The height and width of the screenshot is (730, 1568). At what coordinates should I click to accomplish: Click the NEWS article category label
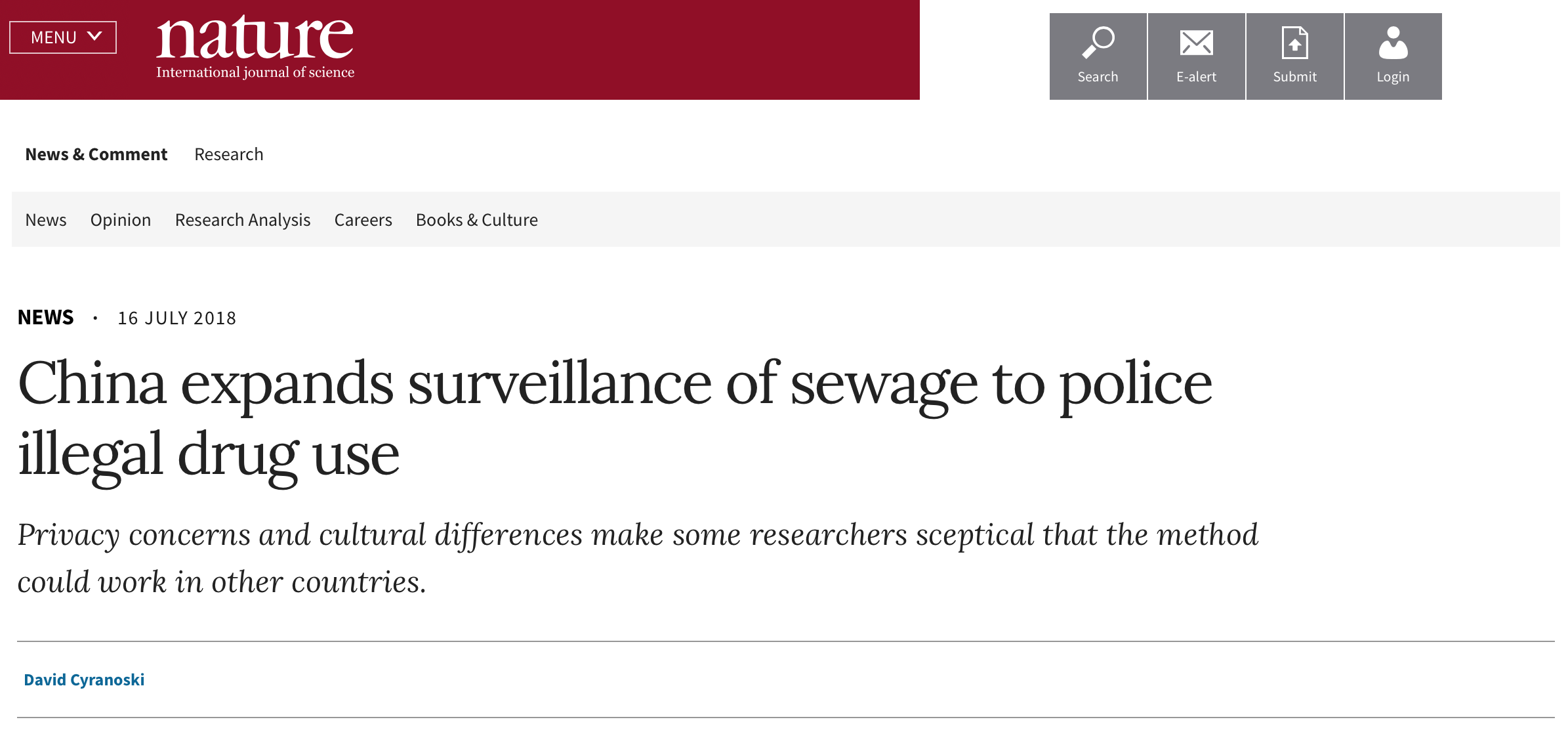tap(46, 318)
